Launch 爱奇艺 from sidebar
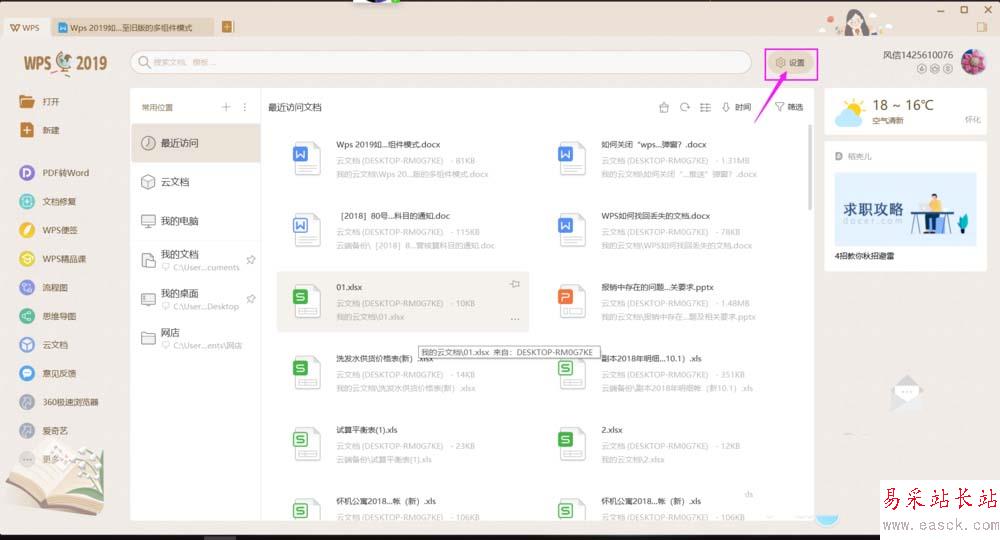 [43, 431]
